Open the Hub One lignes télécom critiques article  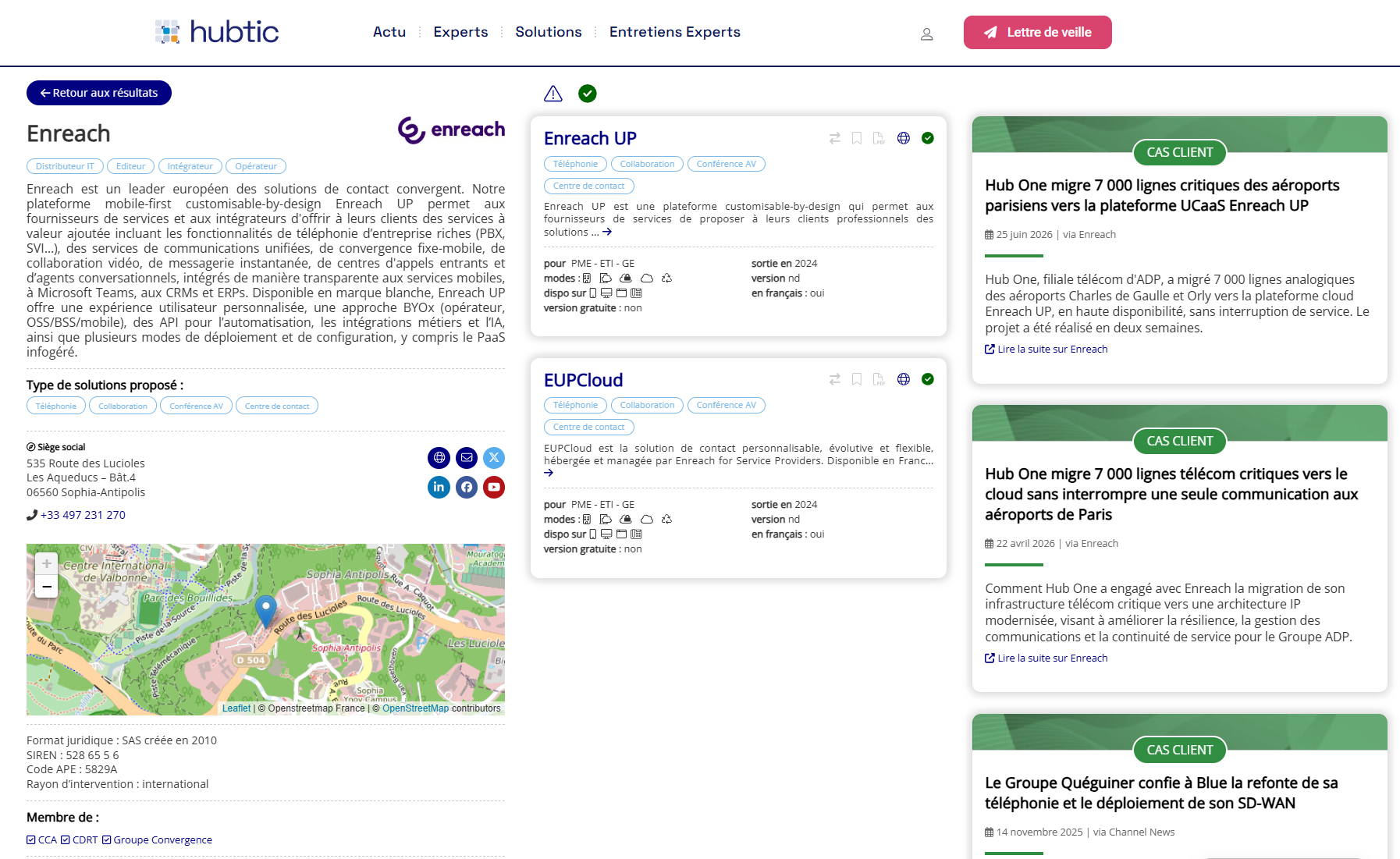[x=1171, y=495]
